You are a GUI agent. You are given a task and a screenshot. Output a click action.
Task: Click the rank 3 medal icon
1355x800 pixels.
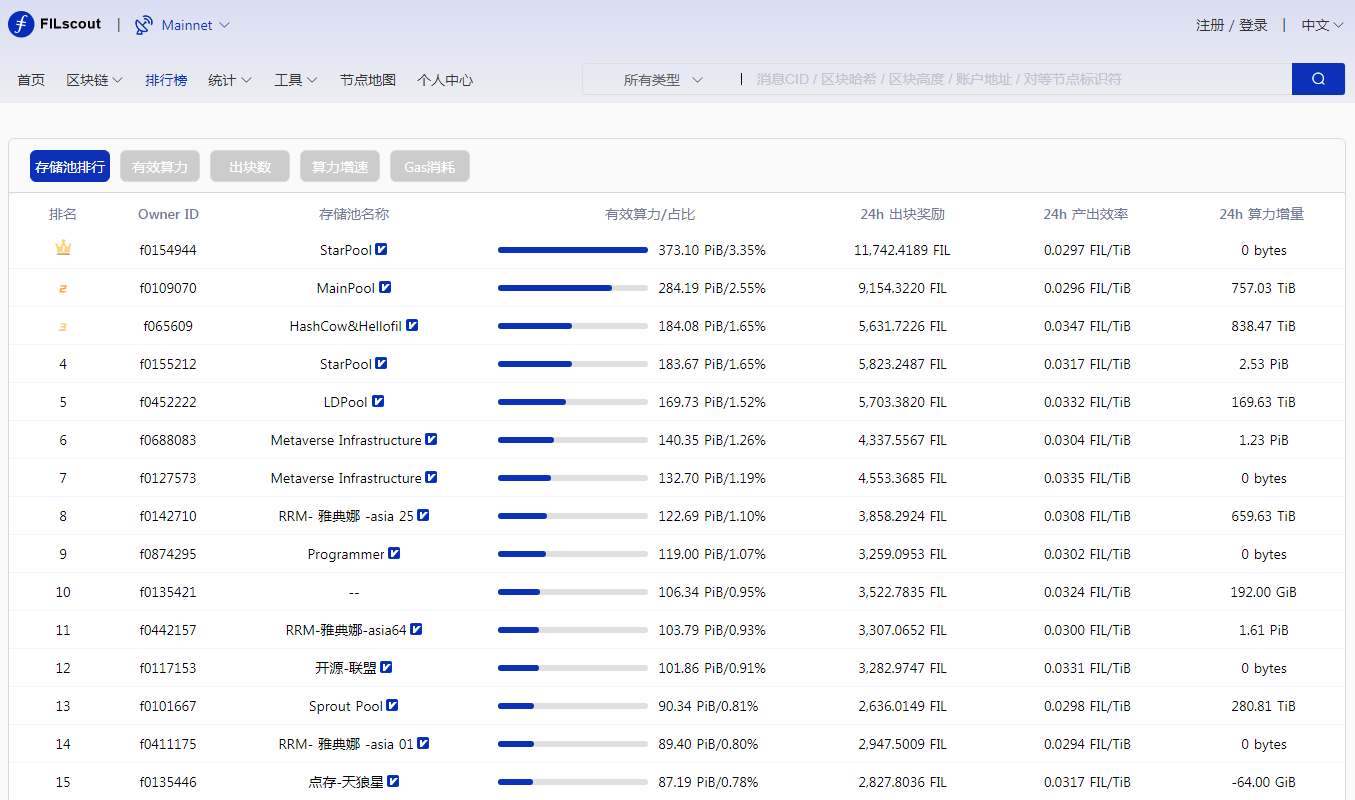63,326
